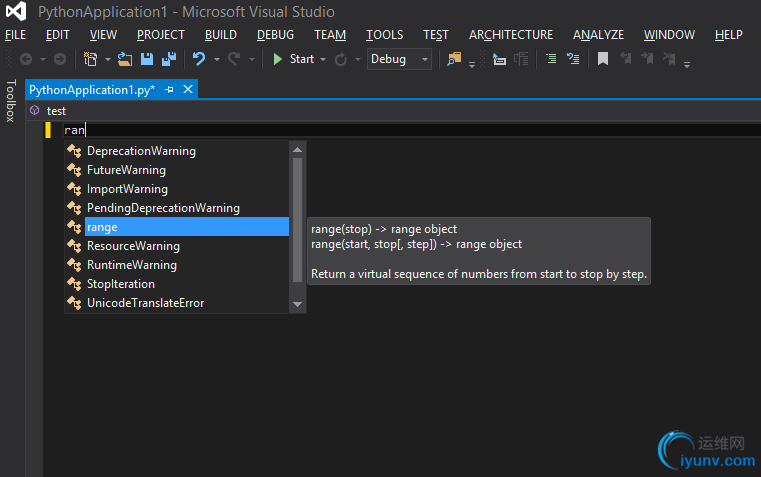The height and width of the screenshot is (477, 761).
Task: Open the HELP menu
Action: [728, 35]
